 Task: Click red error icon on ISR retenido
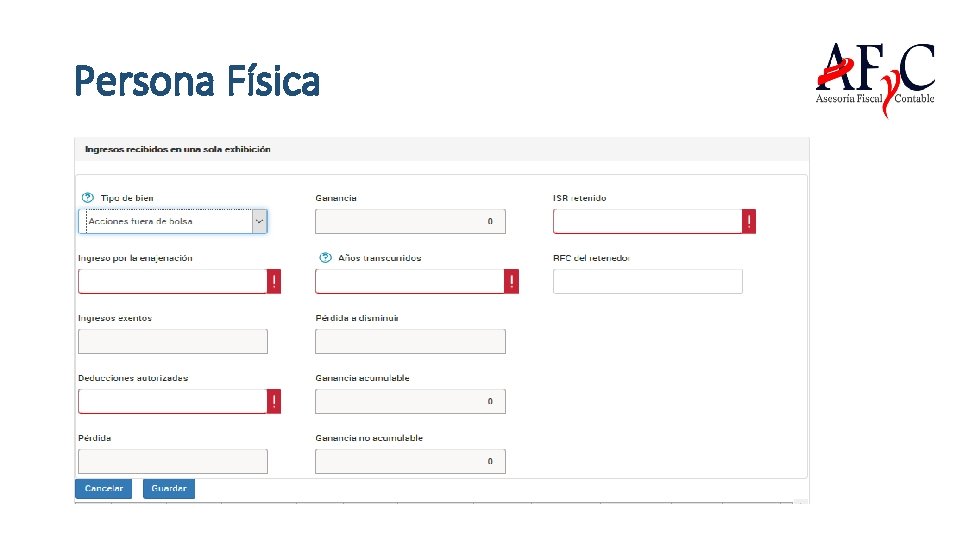point(749,221)
